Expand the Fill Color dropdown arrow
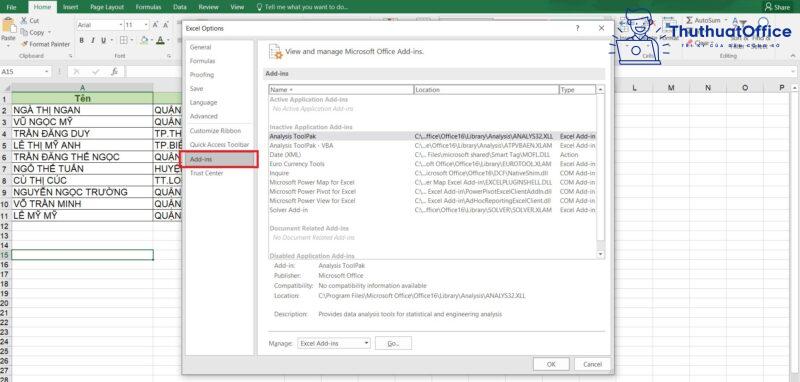This screenshot has height=382, width=800. click(152, 41)
